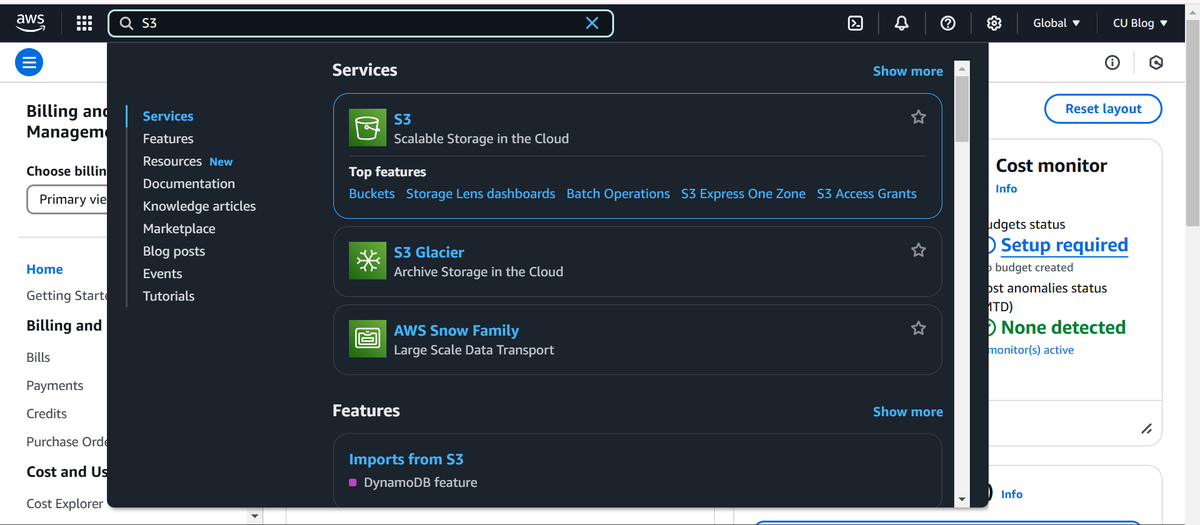Click the Cost monitor widget resize handle

1146,429
